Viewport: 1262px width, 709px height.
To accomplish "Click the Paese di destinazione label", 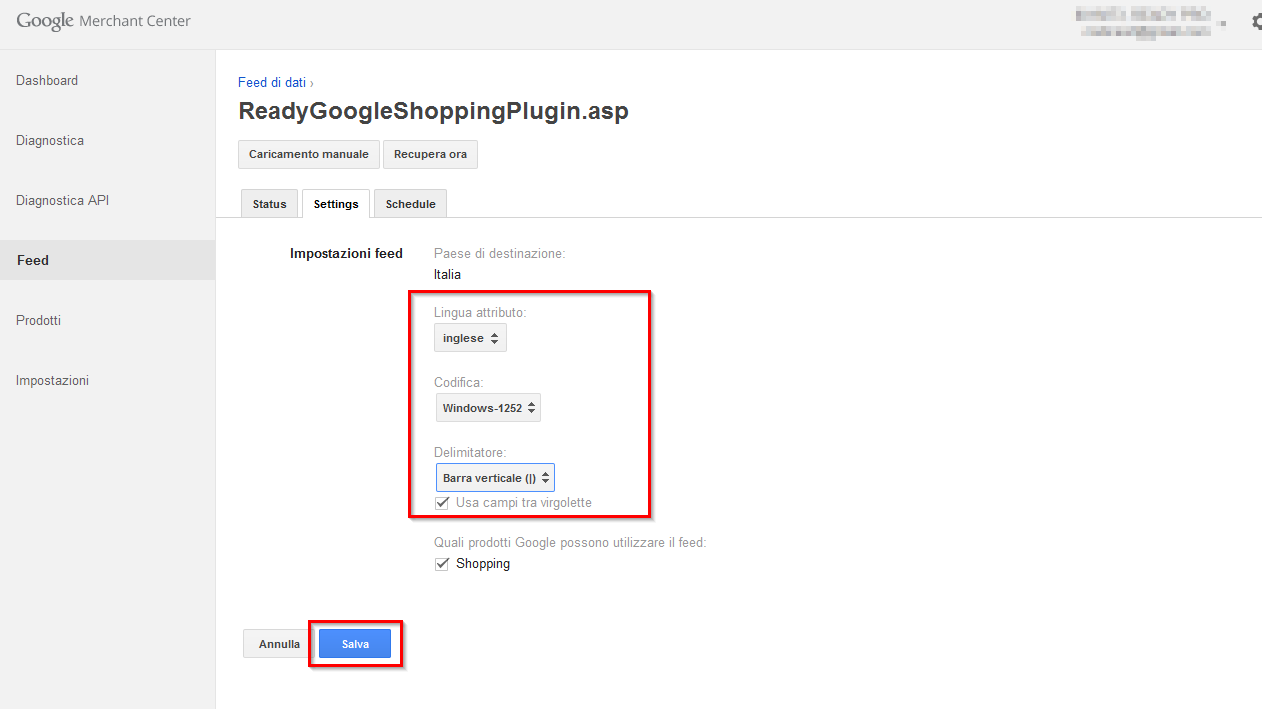I will tap(499, 254).
